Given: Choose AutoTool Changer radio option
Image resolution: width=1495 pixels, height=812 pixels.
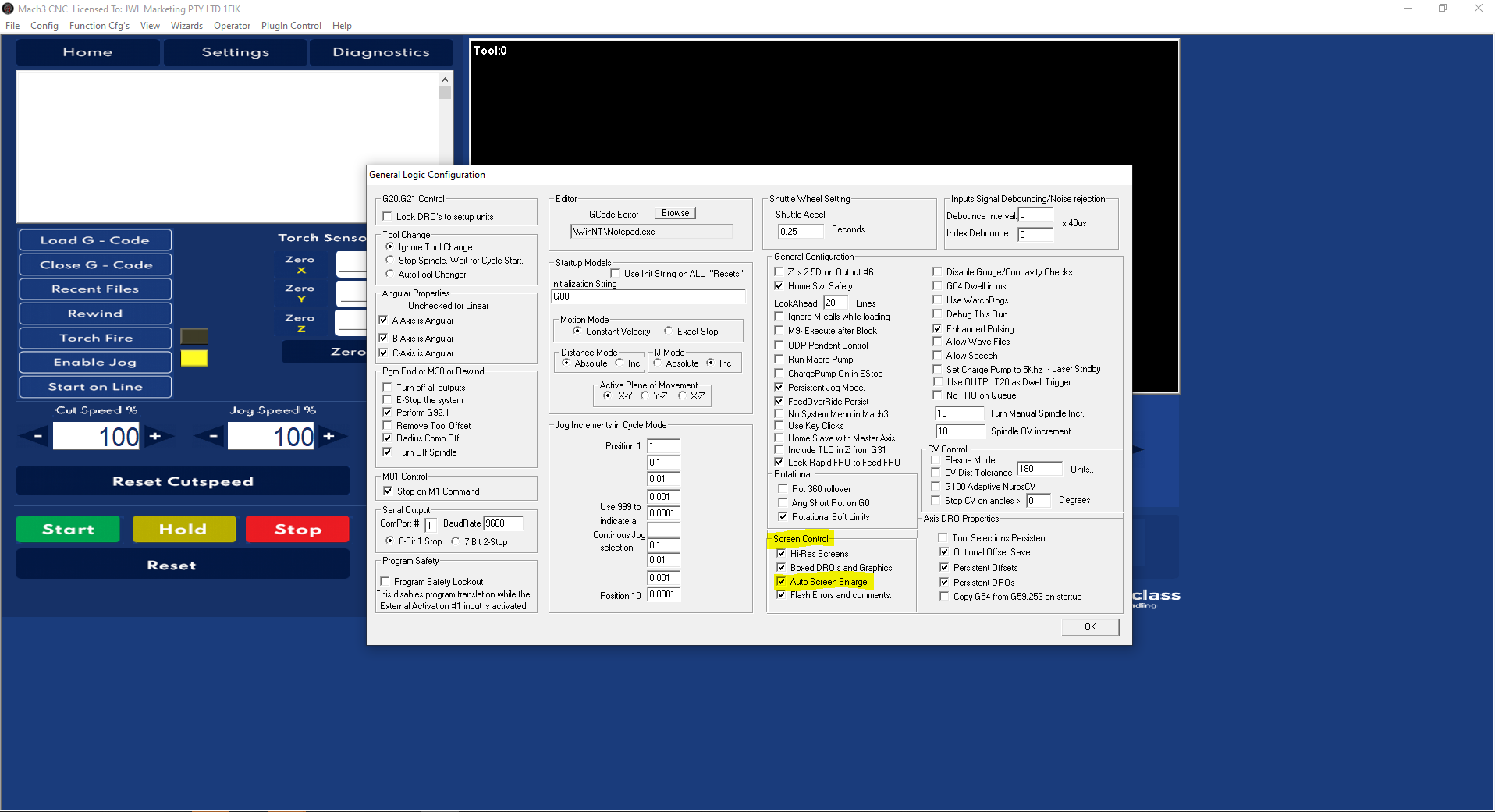Looking at the screenshot, I should [x=390, y=274].
